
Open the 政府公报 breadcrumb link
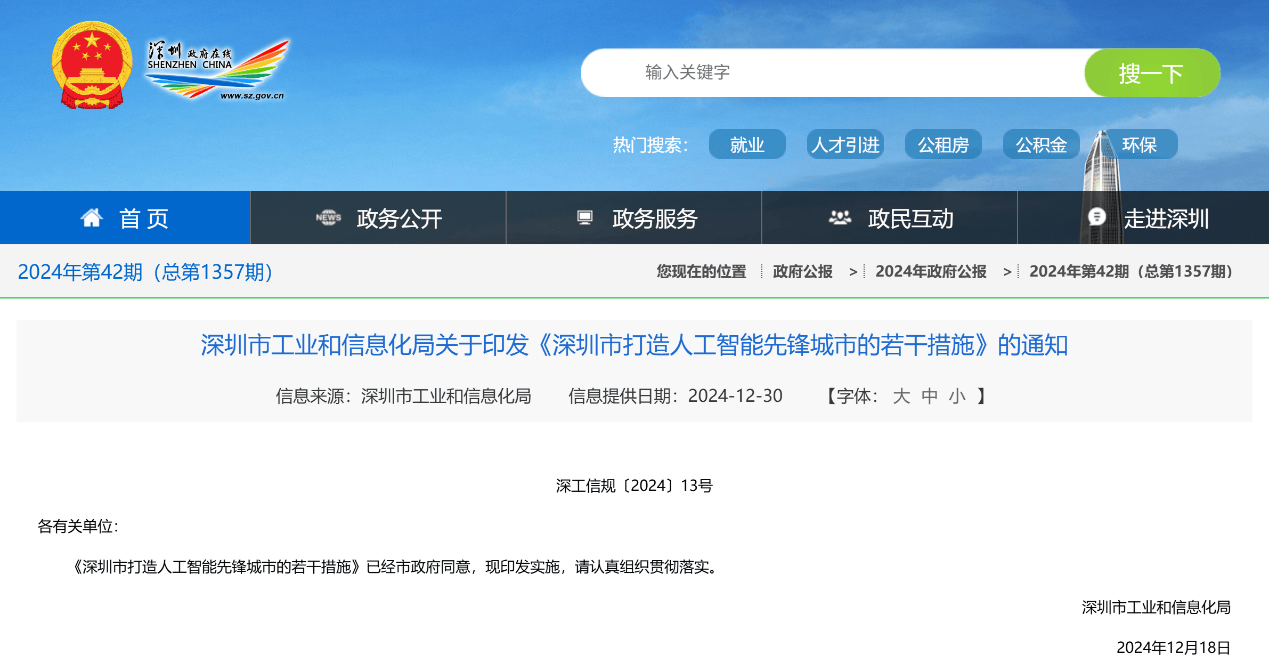tap(802, 271)
